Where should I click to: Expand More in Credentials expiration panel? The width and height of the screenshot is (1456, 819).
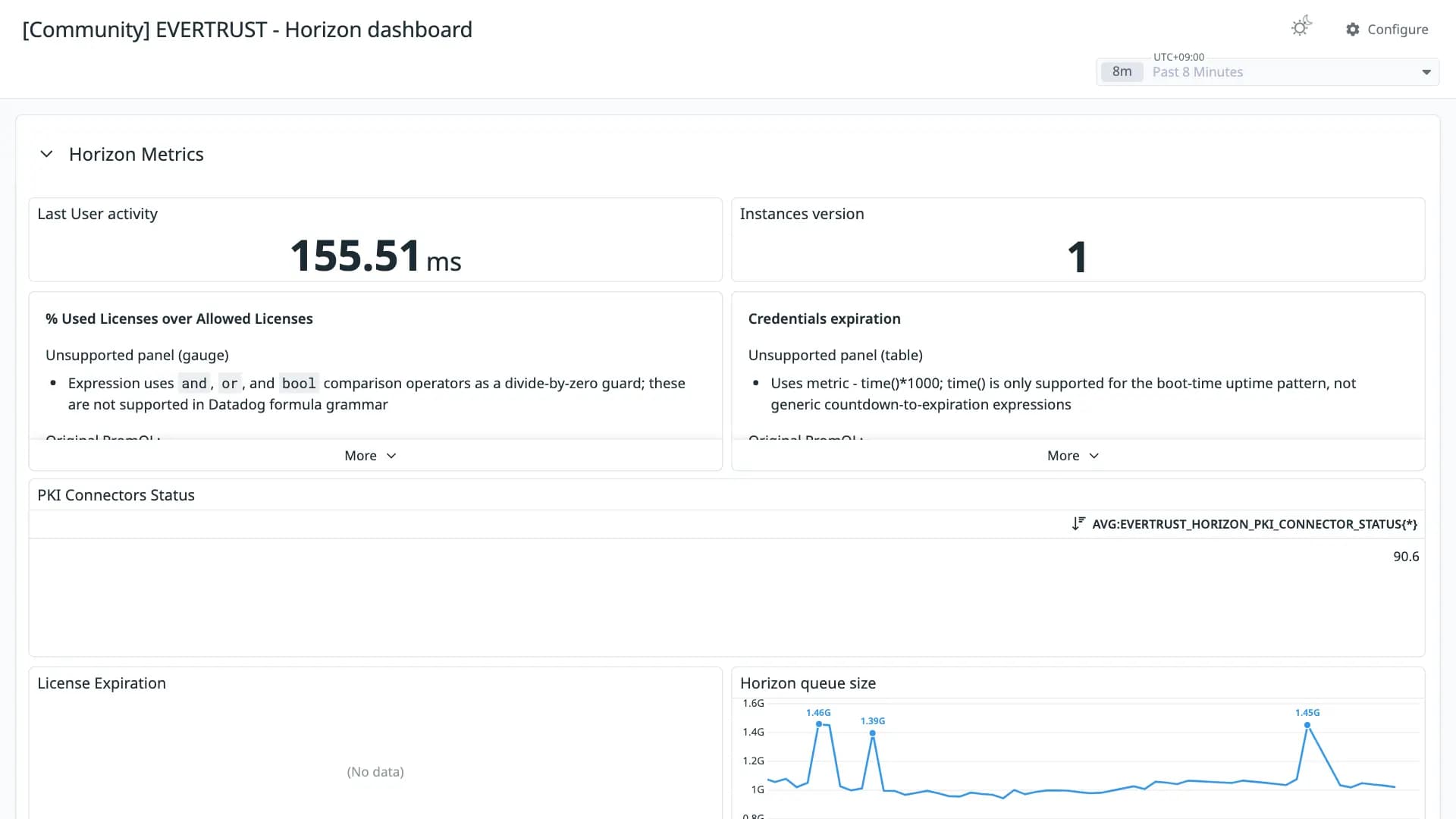1073,456
